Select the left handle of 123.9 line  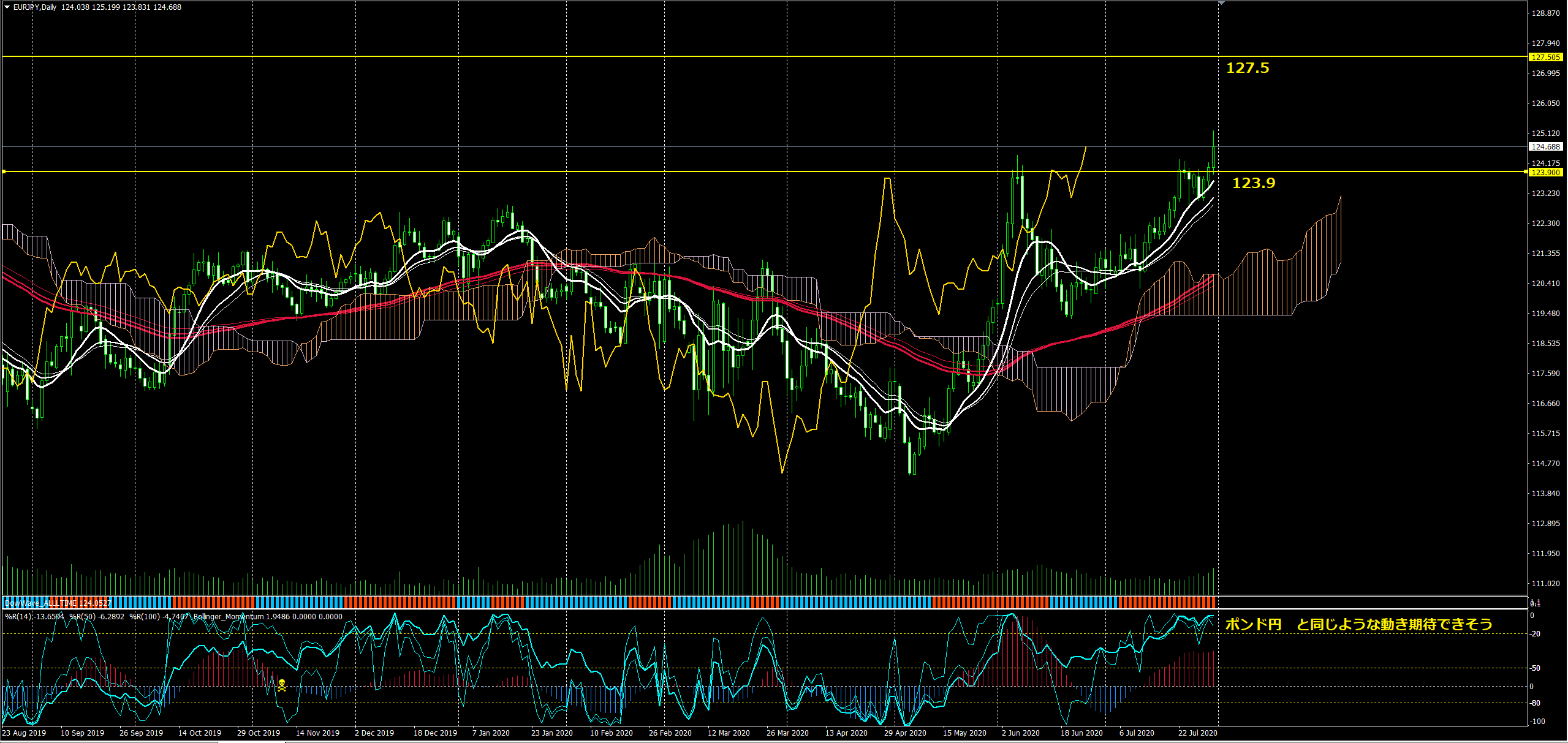(x=4, y=172)
